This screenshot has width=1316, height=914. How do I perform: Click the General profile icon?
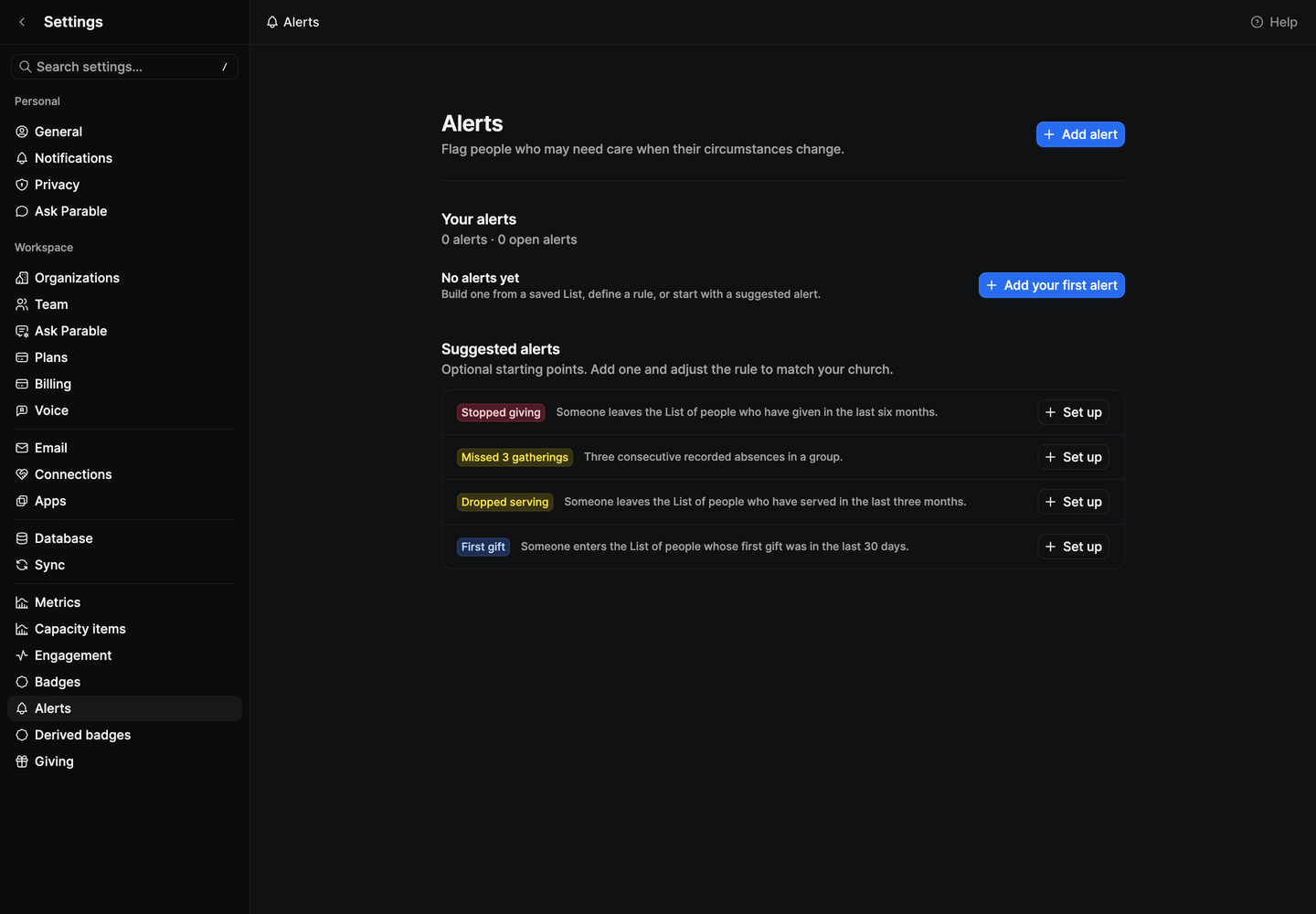(x=22, y=132)
